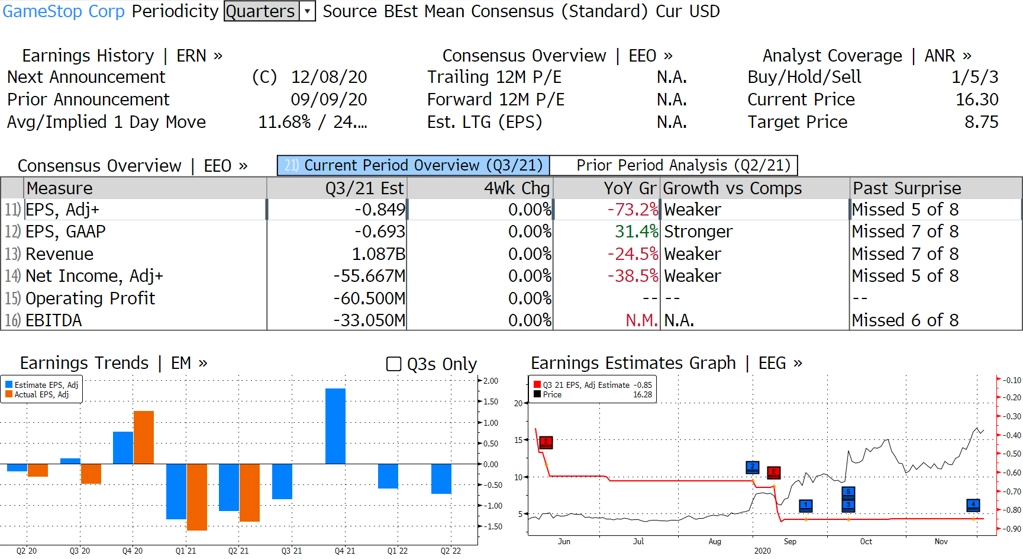1023x559 pixels.
Task: Click the -24.5% Revenue YoY growth
Action: coord(632,254)
